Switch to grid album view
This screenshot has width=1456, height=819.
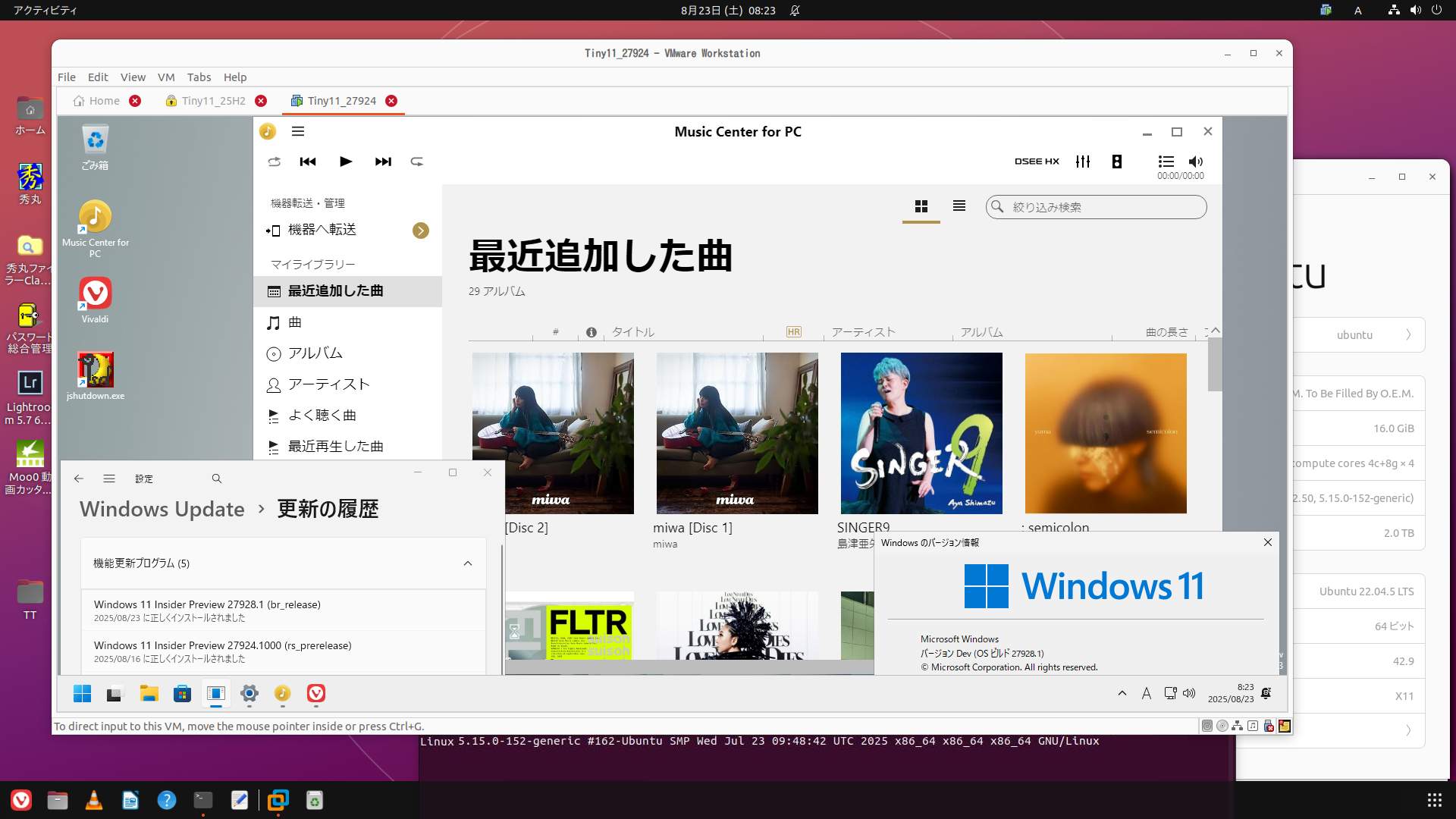(921, 206)
